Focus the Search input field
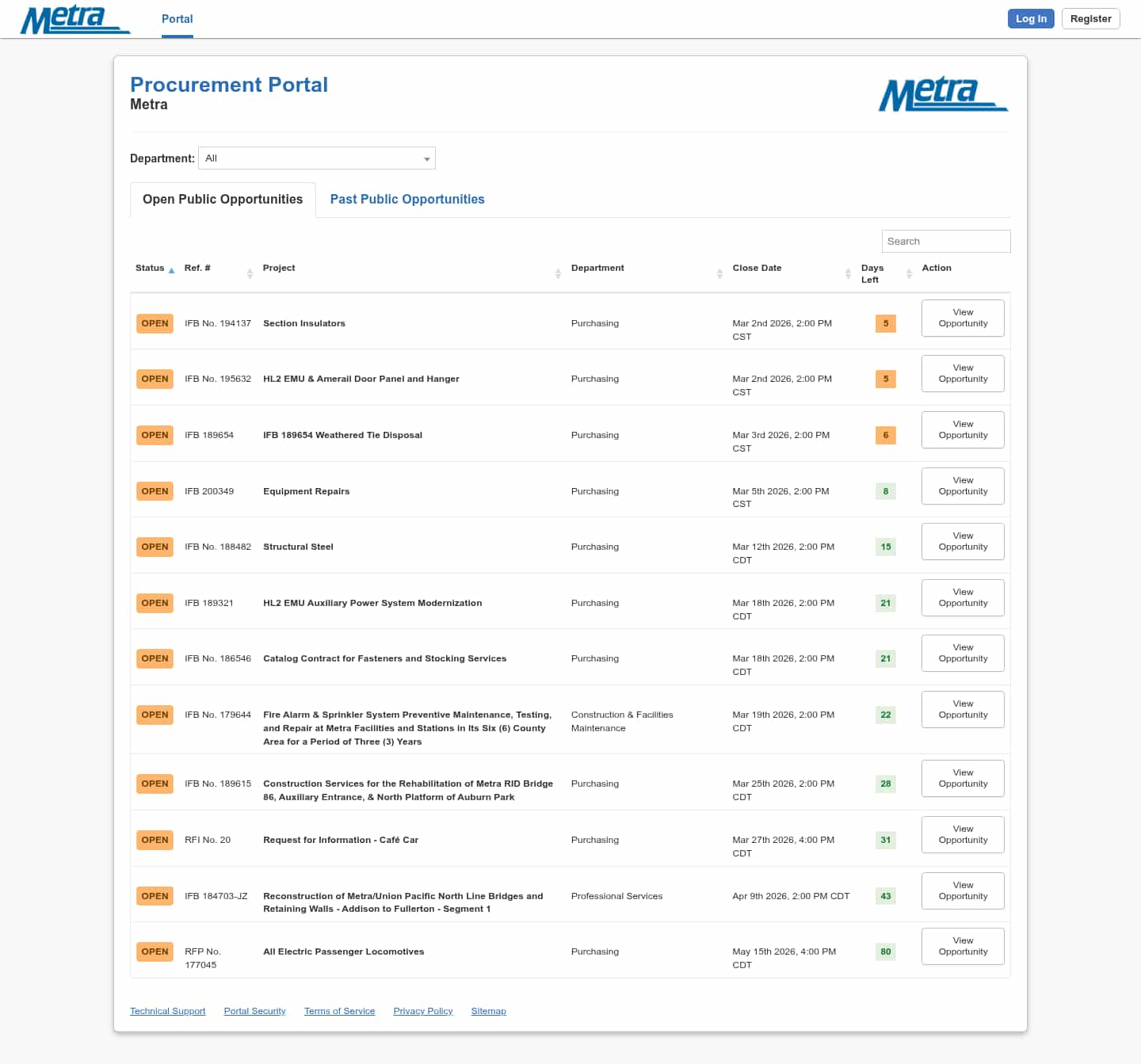 click(945, 242)
